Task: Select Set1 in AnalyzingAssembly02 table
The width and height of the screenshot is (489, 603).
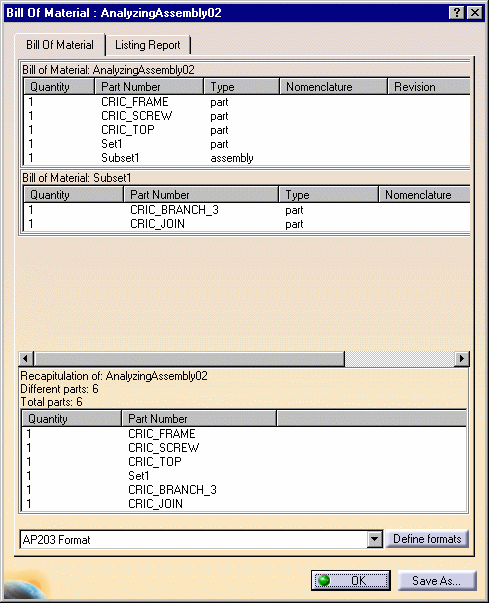Action: 111,144
